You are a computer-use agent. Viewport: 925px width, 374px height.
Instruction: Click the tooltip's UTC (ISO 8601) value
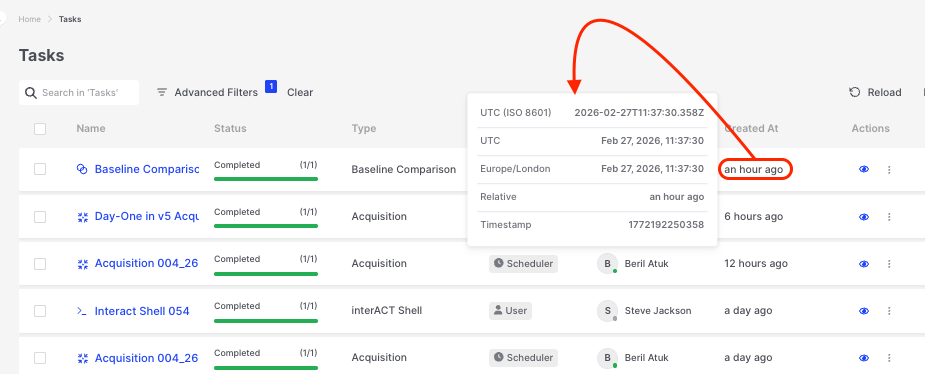[639, 112]
